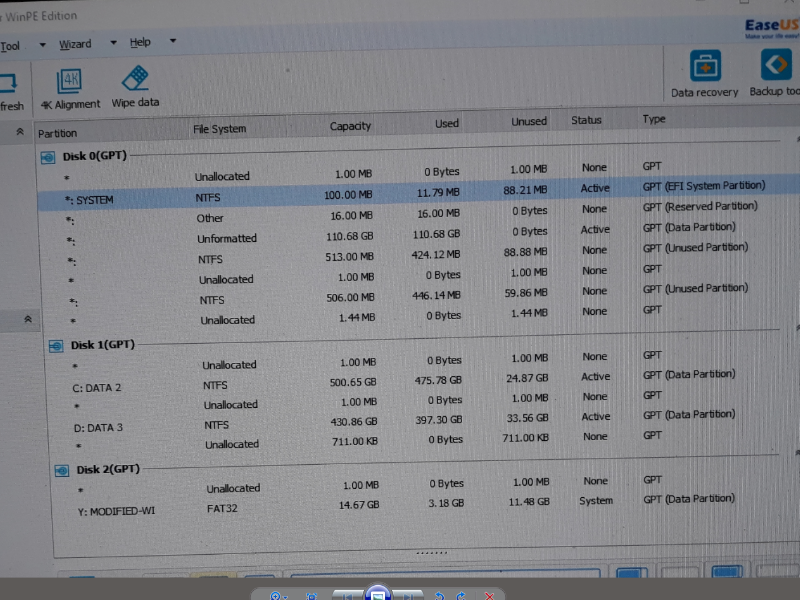Select the D: DATA 3 partition
The image size is (800, 600).
tap(98, 428)
